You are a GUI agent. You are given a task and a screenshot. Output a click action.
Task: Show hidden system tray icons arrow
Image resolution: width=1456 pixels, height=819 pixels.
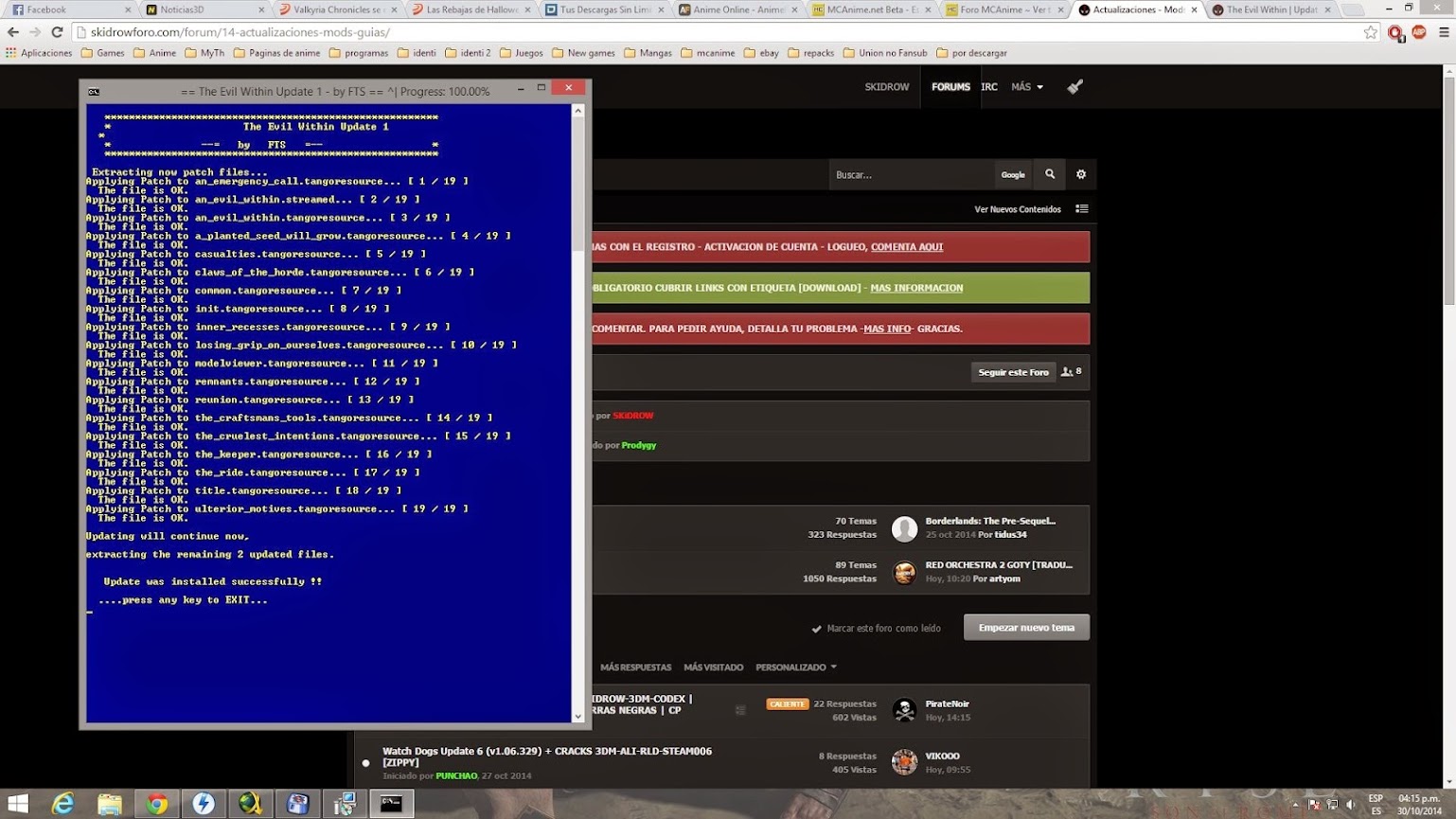pyautogui.click(x=1296, y=805)
